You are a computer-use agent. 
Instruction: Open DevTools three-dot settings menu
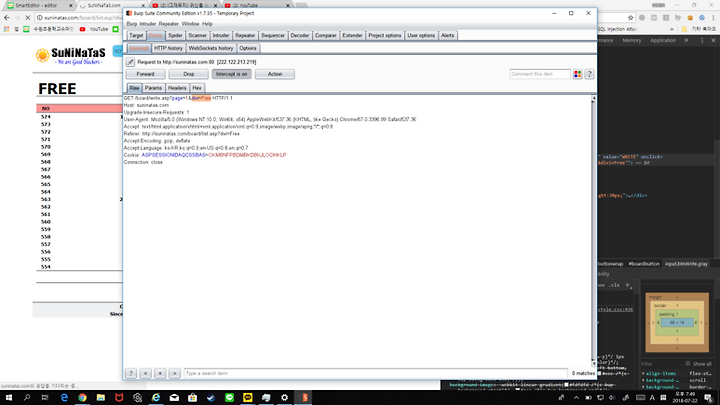702,40
